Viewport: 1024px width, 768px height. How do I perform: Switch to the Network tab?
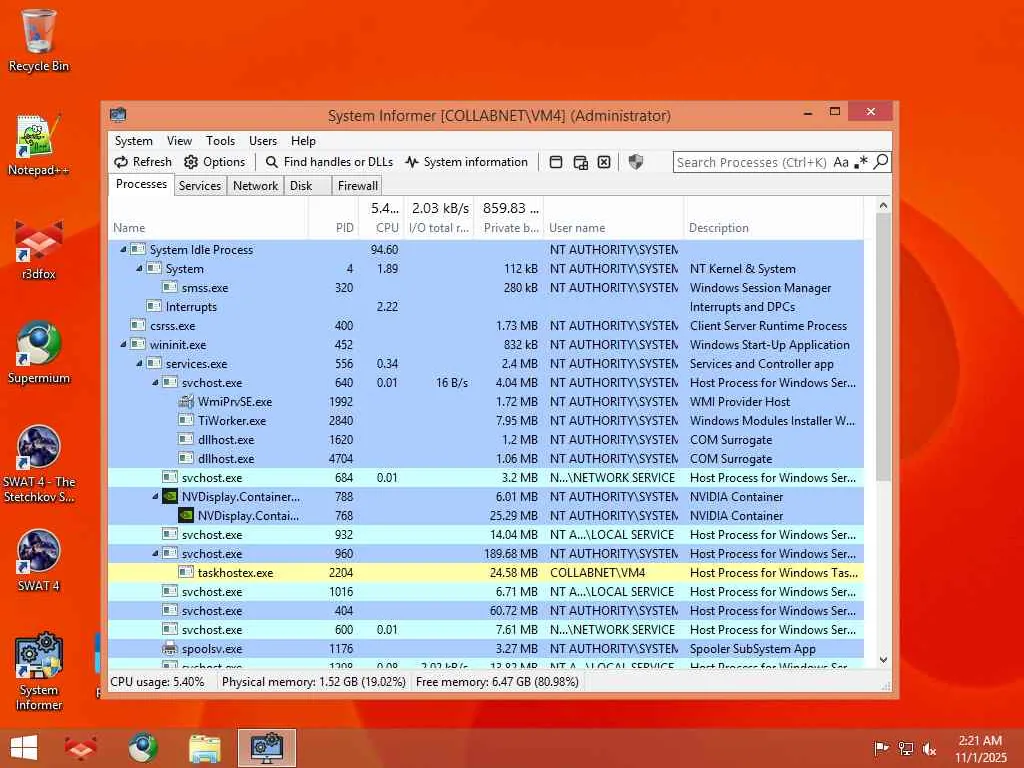pos(255,186)
